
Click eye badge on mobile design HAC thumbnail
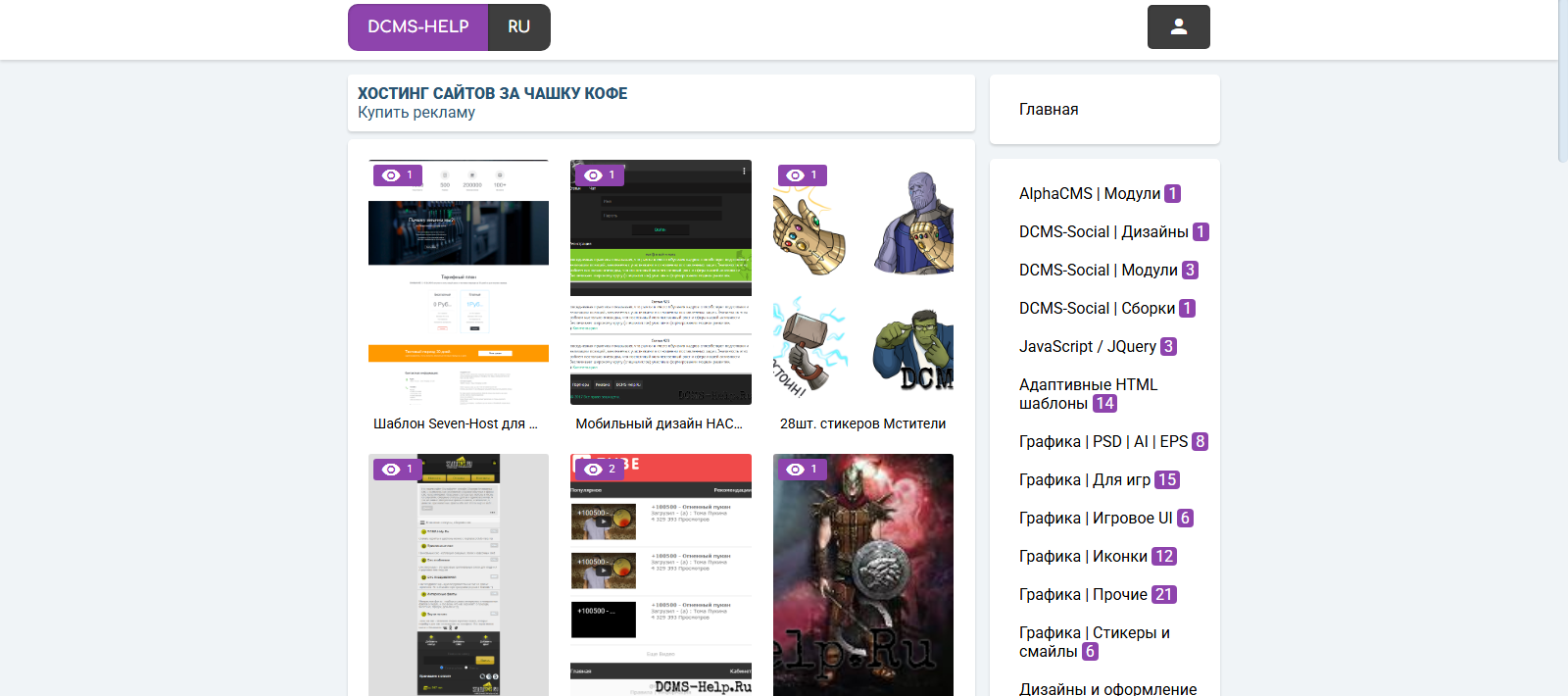click(600, 175)
